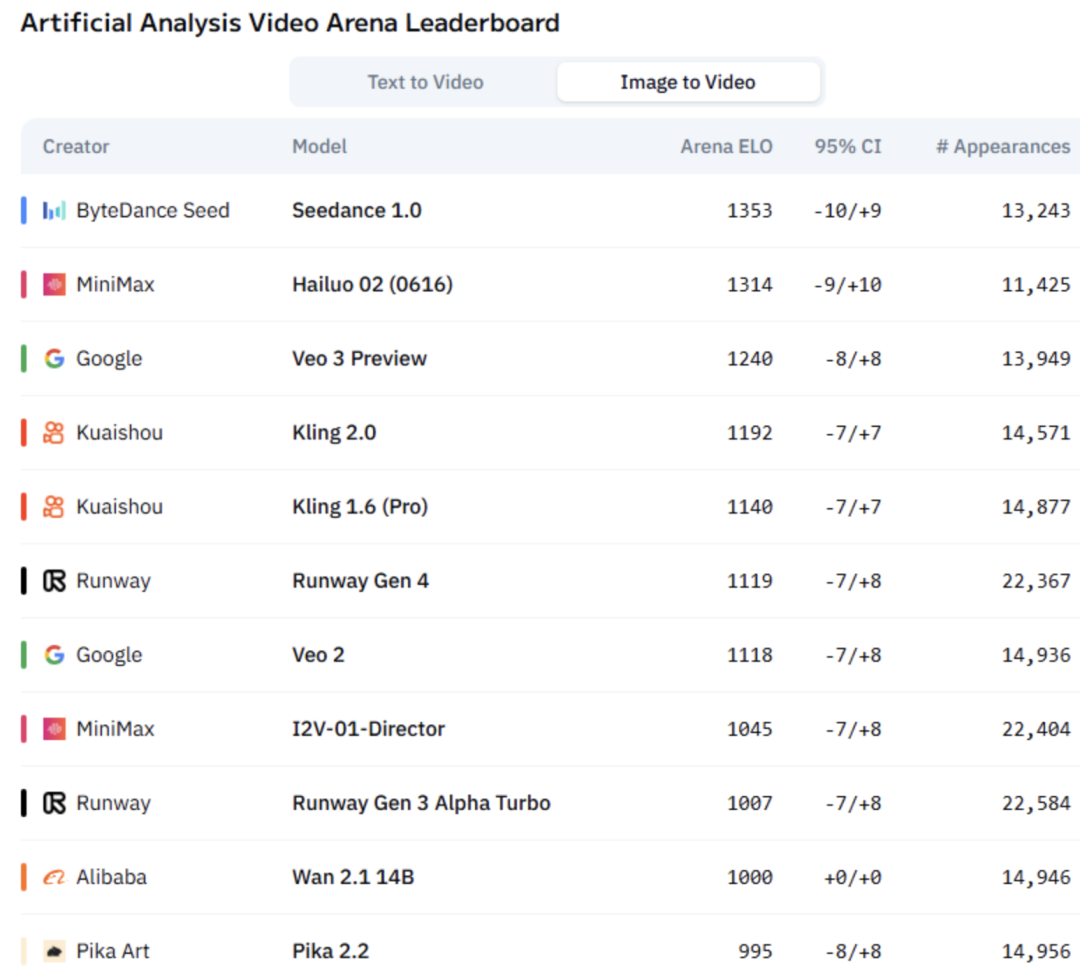Sort by the Arena ELO column header
Image resolution: width=1080 pixels, height=970 pixels.
[x=727, y=146]
